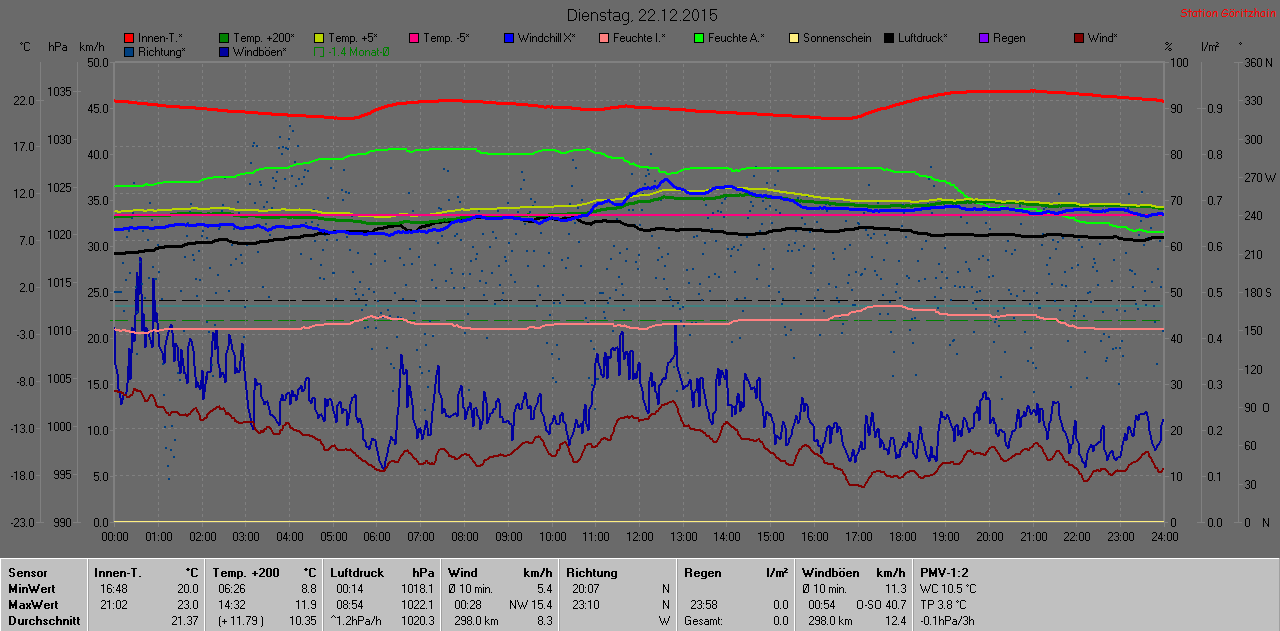Click the salmon Feuchte I. legend swatch

pos(604,38)
